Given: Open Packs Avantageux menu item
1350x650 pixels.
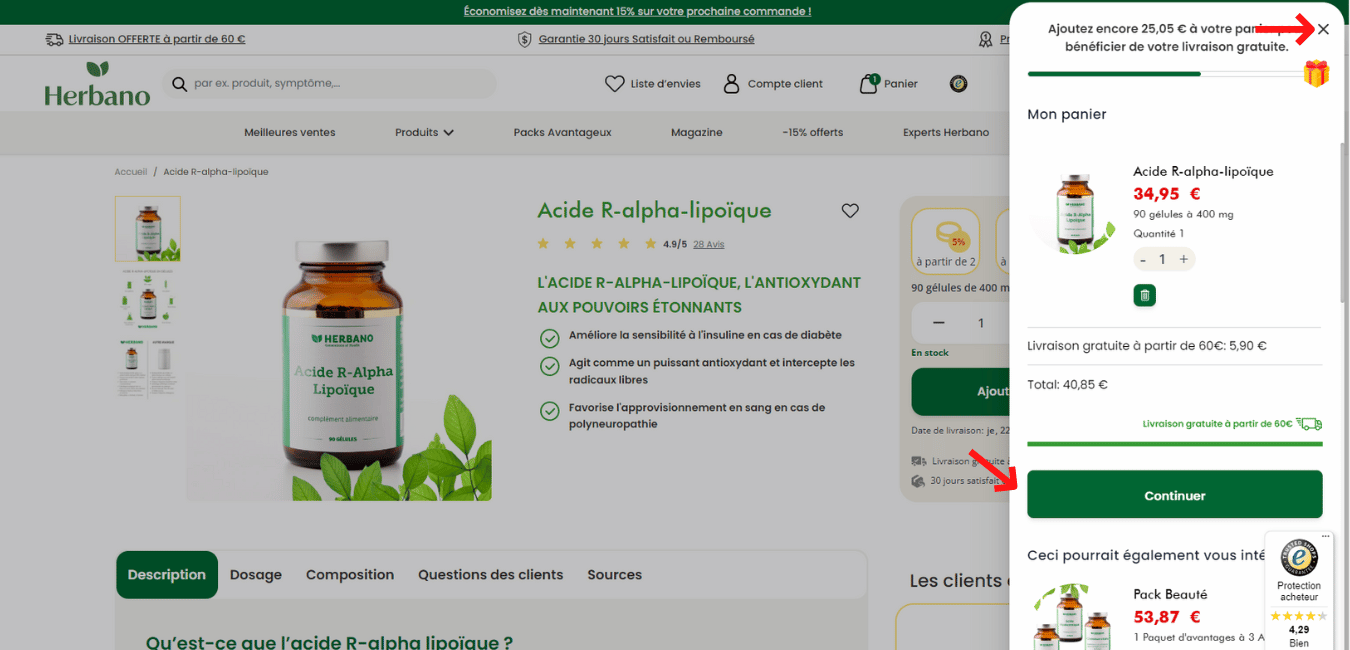Looking at the screenshot, I should point(562,132).
